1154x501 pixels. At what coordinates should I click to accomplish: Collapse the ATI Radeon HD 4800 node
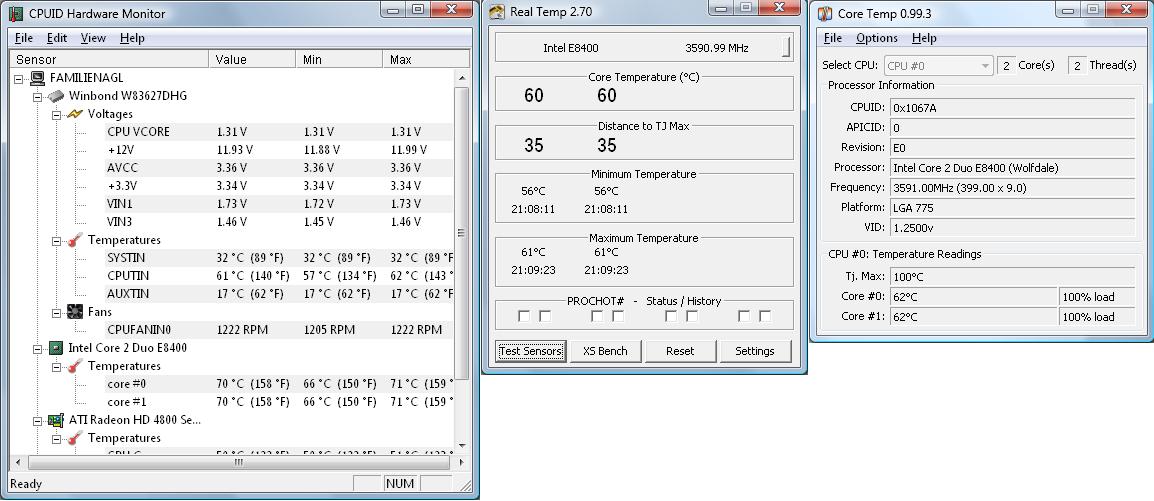(38, 420)
